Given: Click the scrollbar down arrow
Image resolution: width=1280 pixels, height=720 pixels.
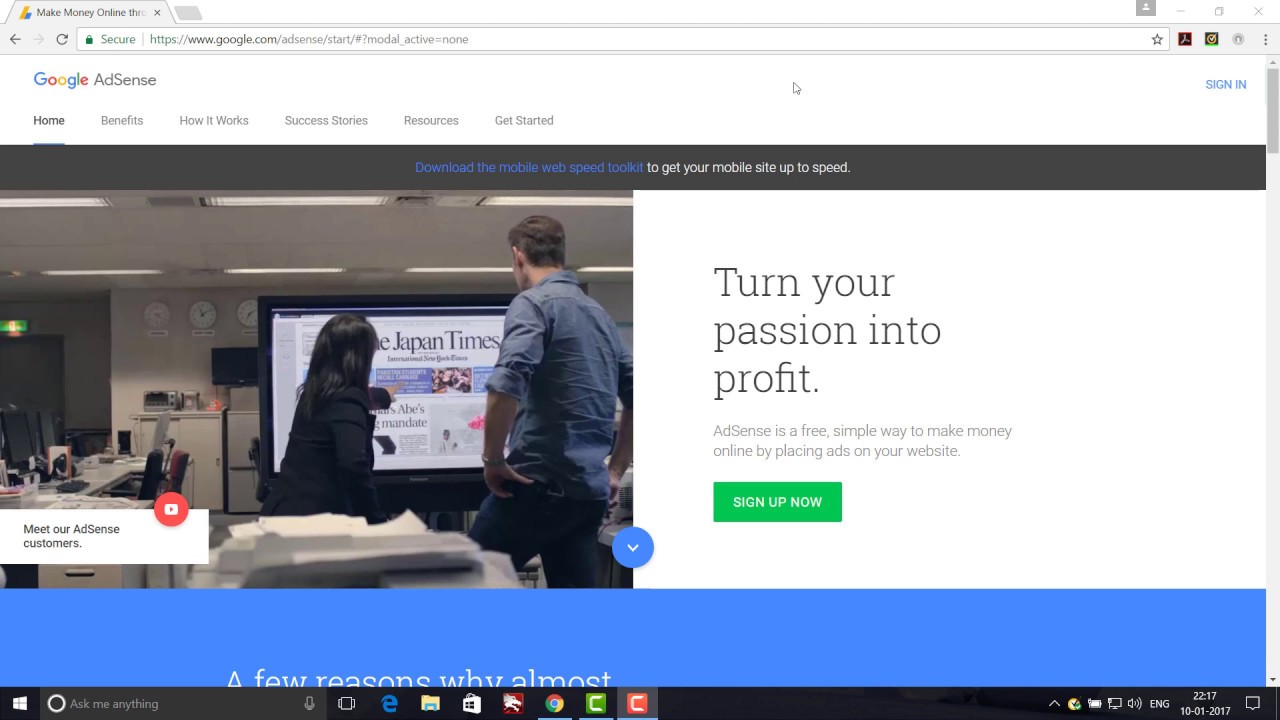Looking at the screenshot, I should [1273, 680].
